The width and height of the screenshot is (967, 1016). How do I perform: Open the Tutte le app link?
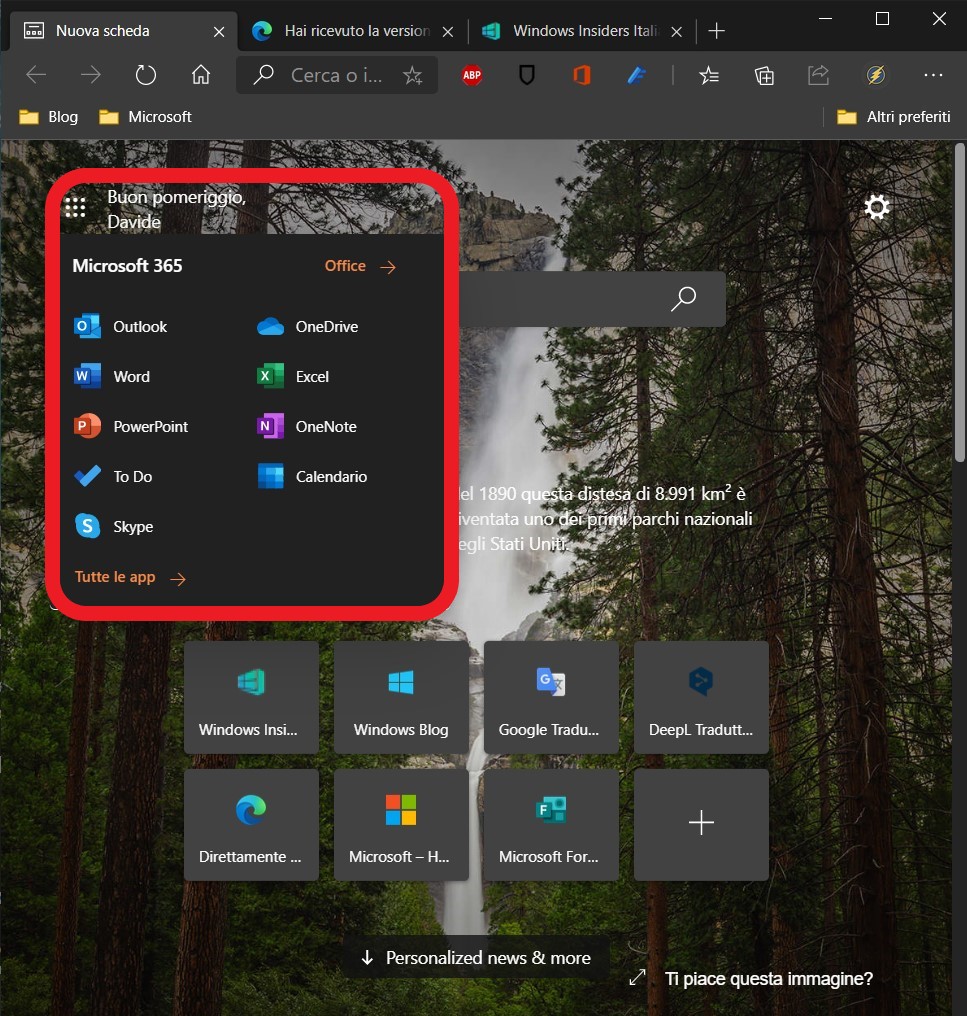pyautogui.click(x=130, y=577)
